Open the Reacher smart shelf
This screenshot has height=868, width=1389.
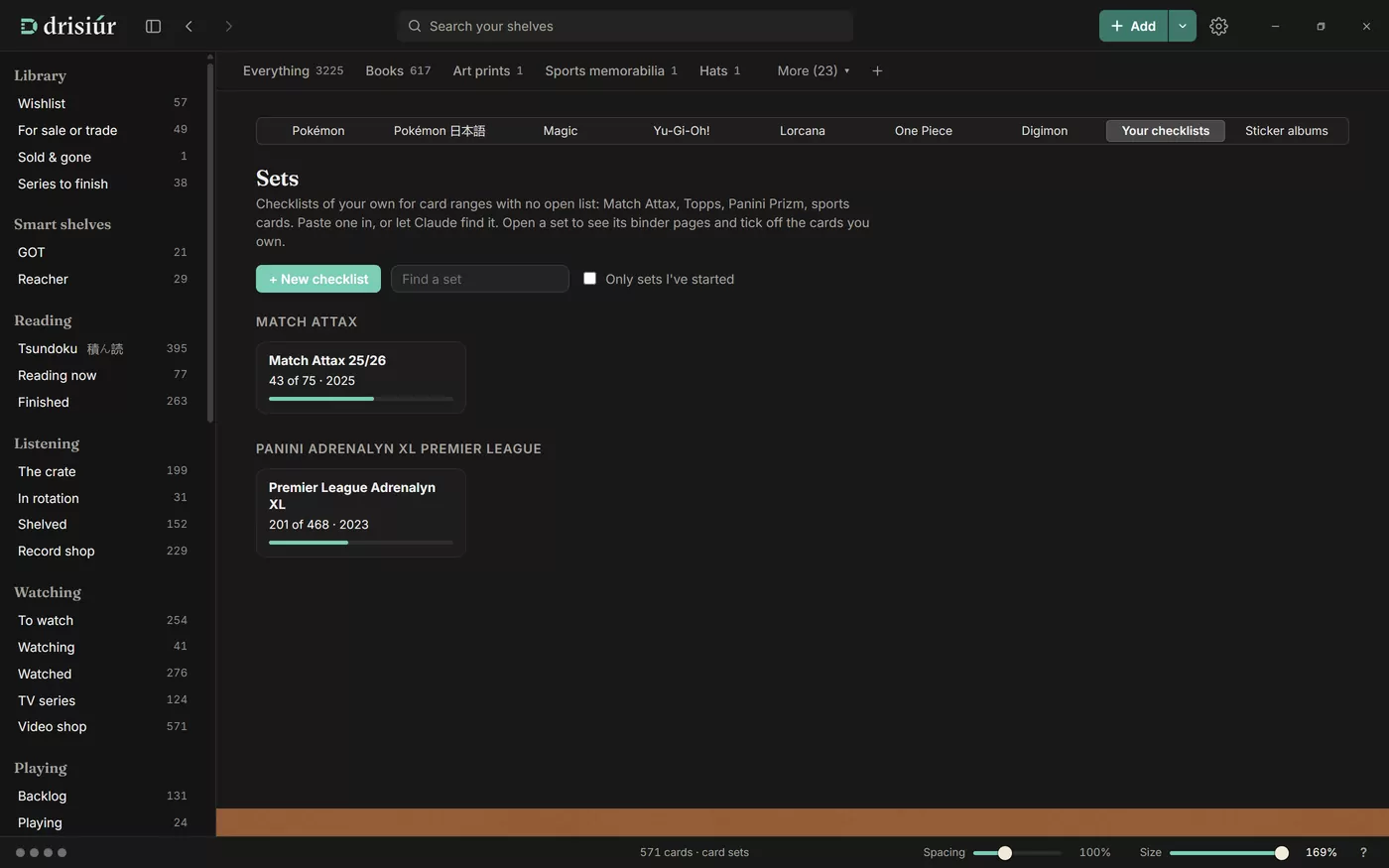point(102,280)
